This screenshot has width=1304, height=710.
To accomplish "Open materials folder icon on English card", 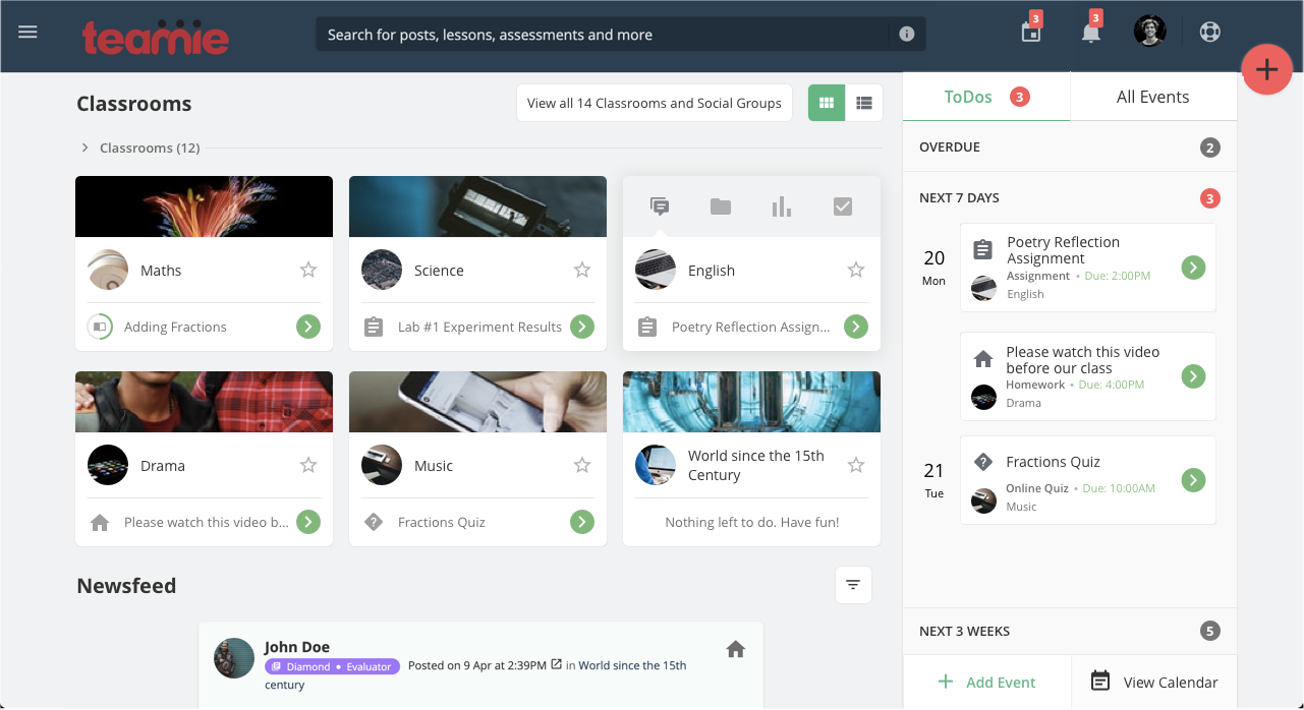I will pyautogui.click(x=721, y=207).
